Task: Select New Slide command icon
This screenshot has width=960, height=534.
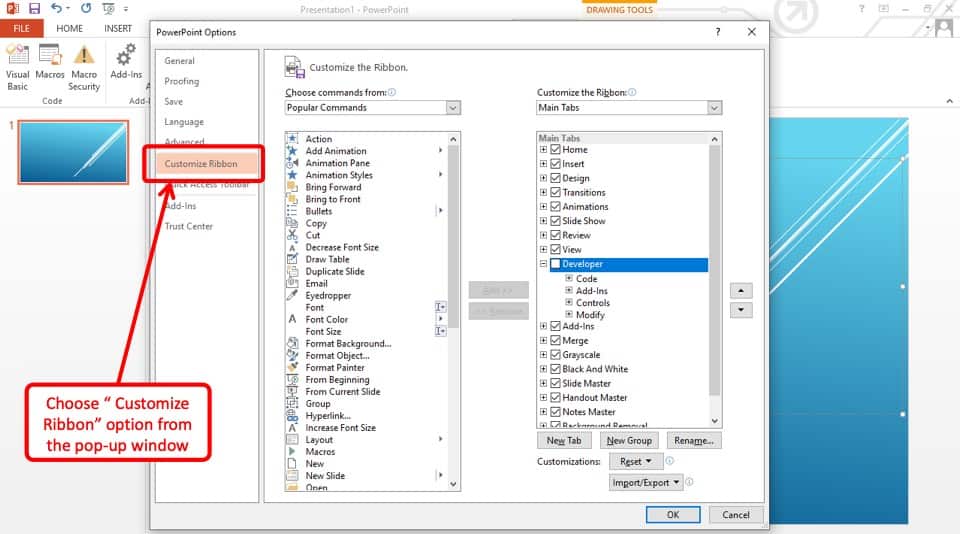Action: click(x=292, y=475)
